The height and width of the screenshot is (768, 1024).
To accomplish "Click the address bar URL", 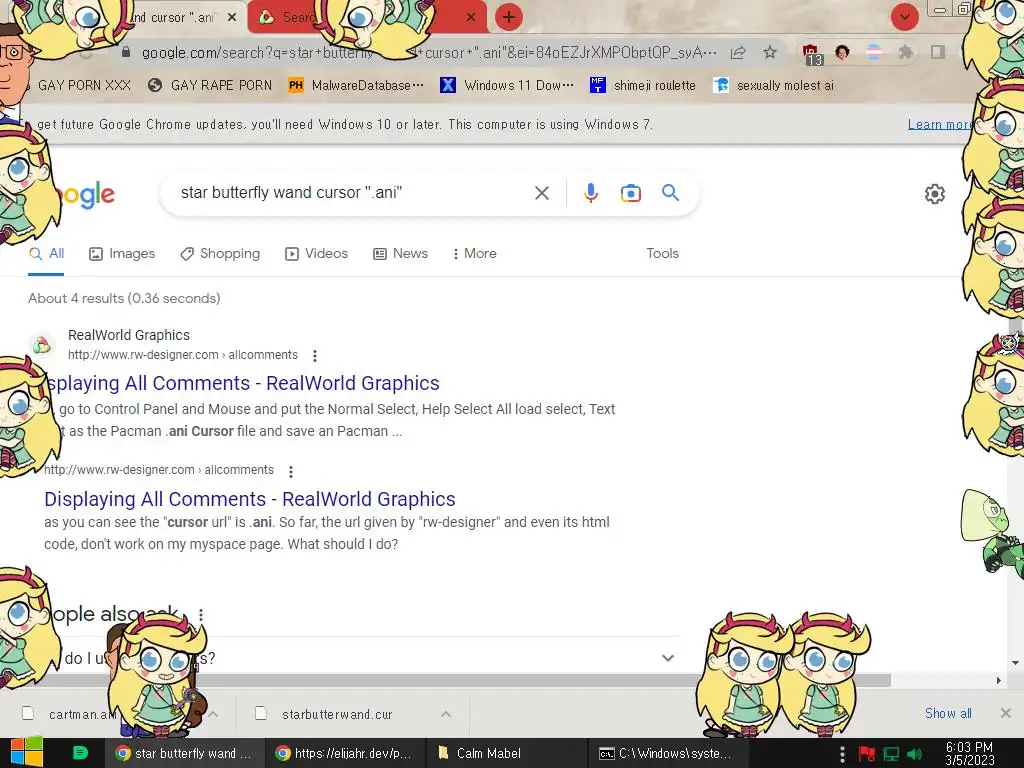I will pos(428,52).
